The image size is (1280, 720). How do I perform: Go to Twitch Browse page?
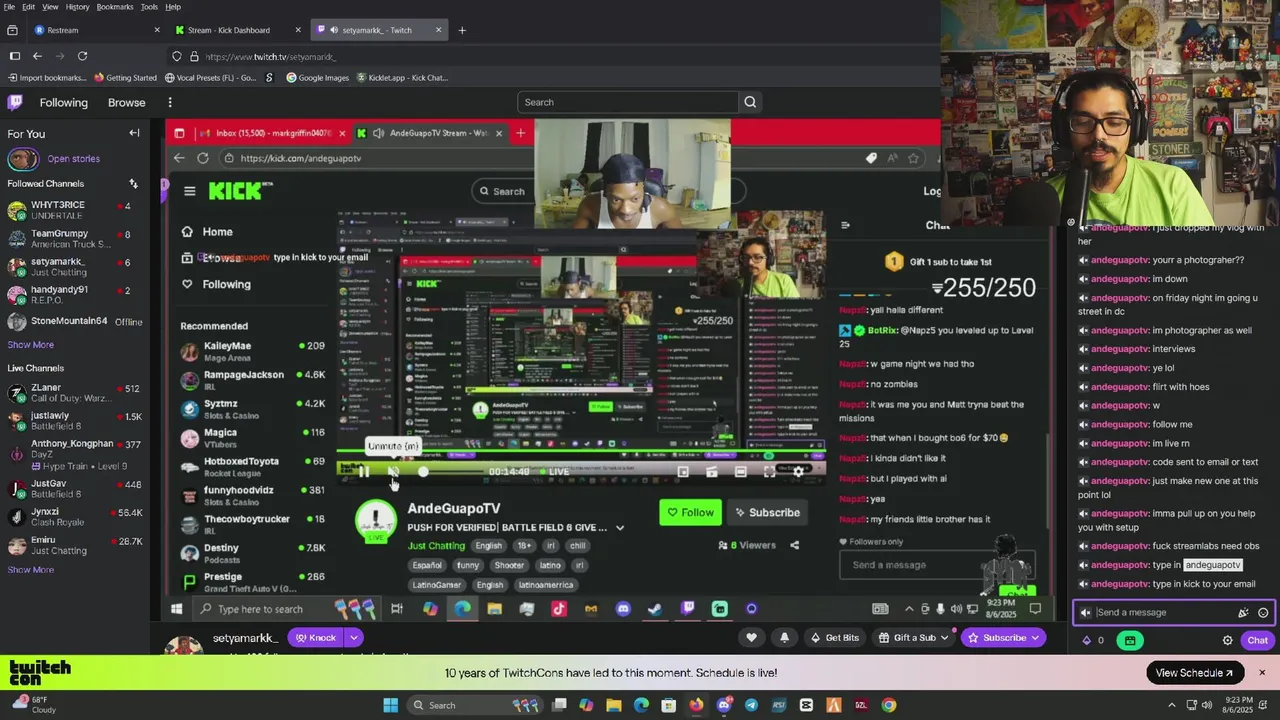pos(126,102)
